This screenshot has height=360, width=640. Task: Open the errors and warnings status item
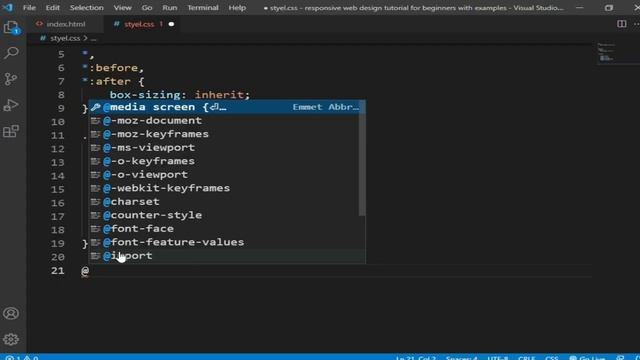click(x=22, y=358)
